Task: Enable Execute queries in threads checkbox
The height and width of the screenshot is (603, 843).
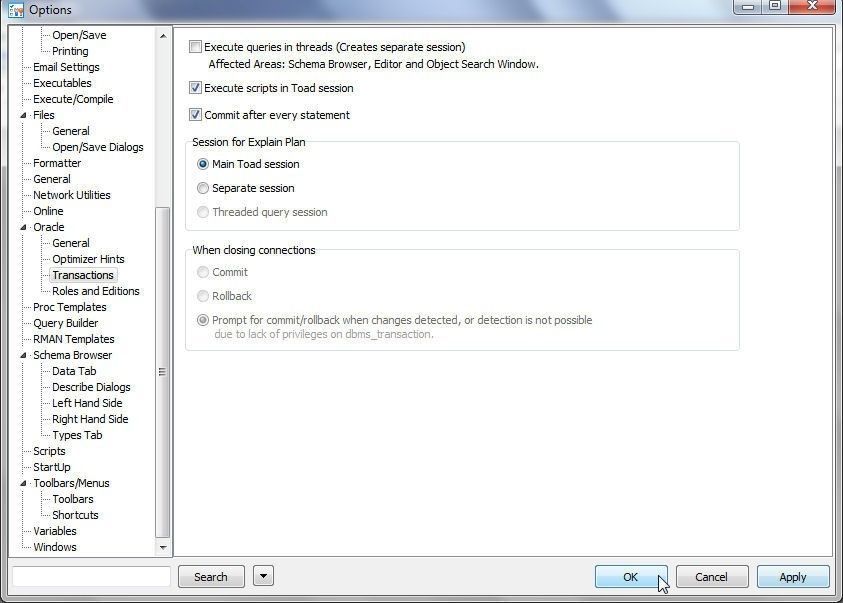Action: (x=195, y=47)
